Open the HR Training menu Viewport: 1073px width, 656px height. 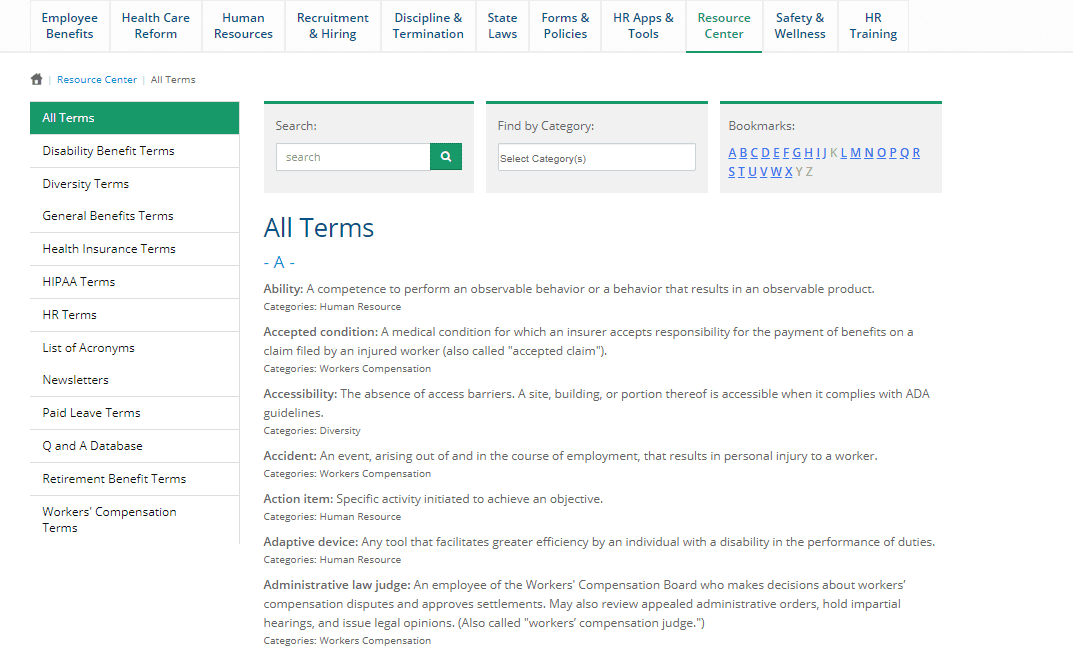coord(873,26)
